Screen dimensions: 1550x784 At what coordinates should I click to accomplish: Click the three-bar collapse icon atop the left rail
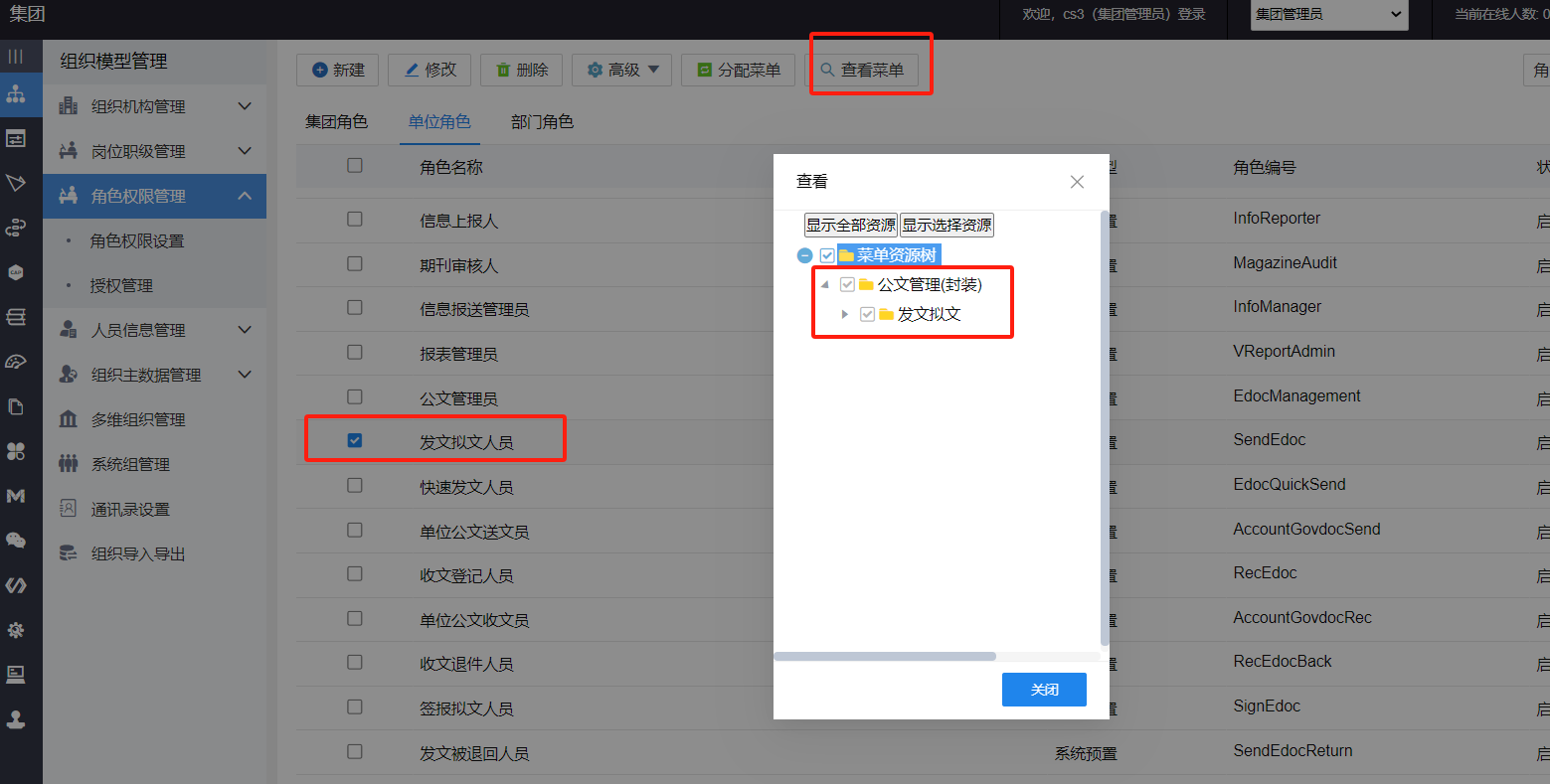(16, 57)
